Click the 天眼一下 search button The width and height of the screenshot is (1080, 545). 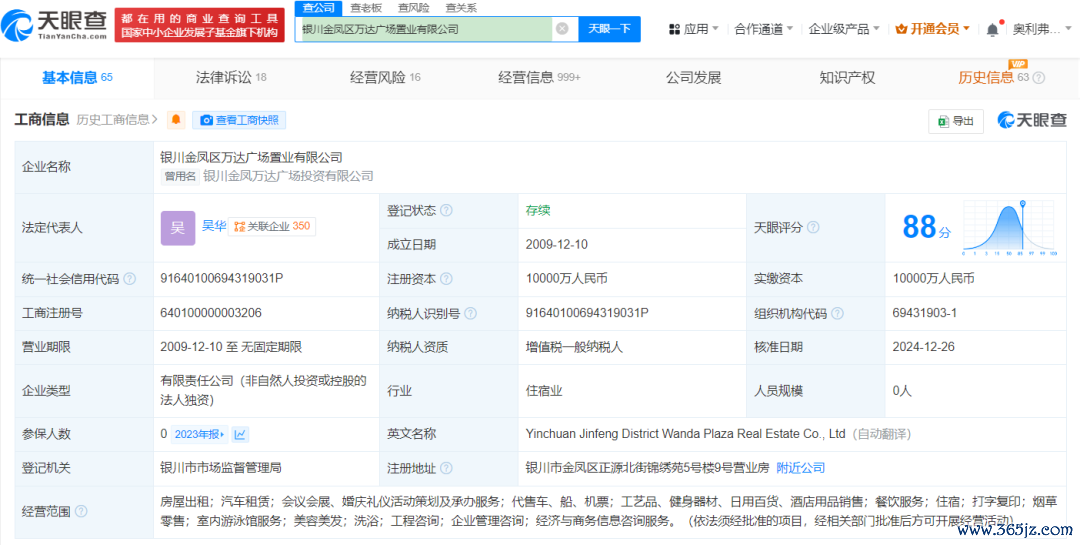609,29
